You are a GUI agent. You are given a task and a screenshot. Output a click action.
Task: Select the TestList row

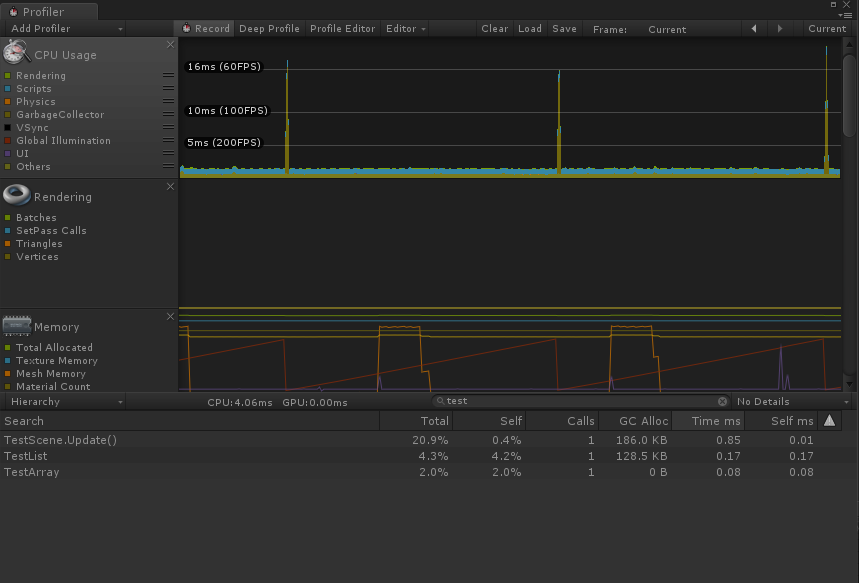(421, 456)
